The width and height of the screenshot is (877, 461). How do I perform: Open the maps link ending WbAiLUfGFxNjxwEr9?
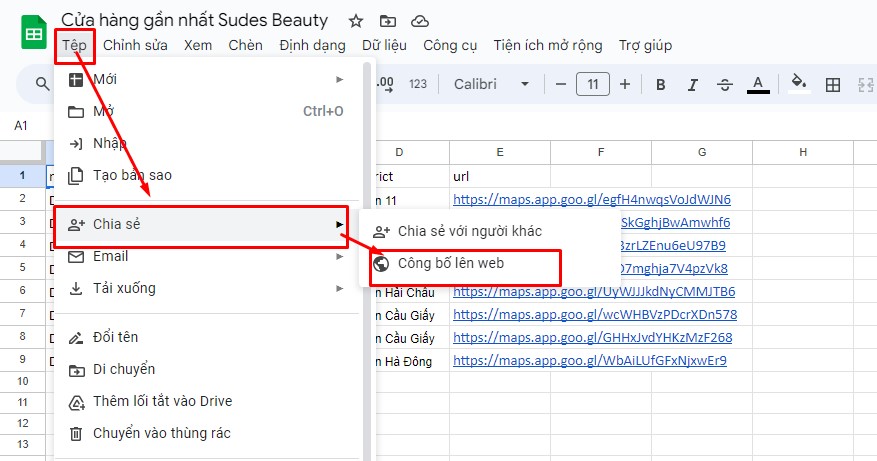(x=590, y=361)
